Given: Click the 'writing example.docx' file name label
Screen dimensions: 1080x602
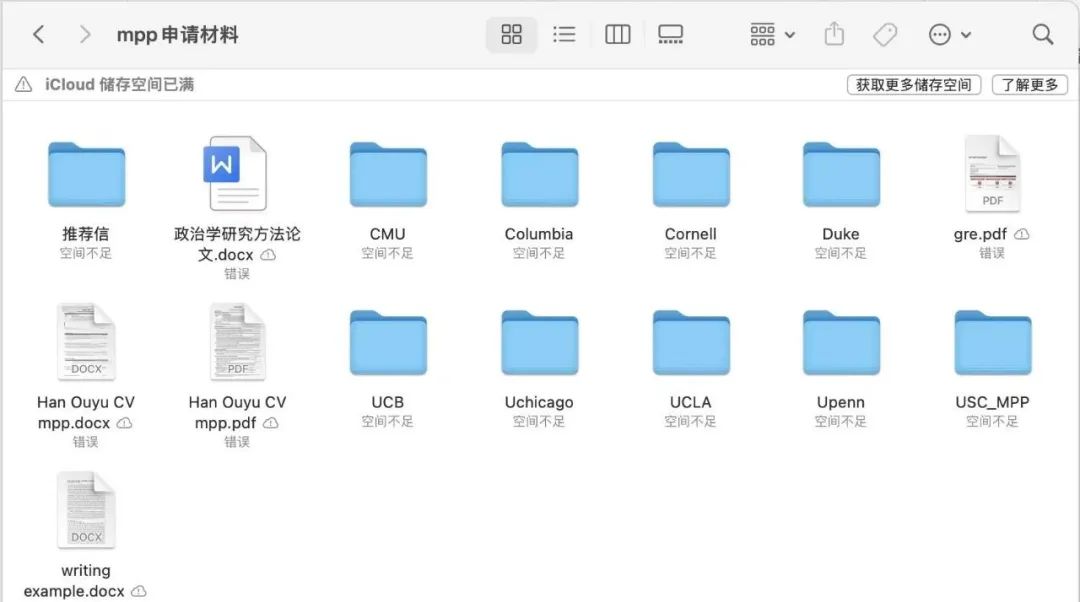Looking at the screenshot, I should 74,581.
